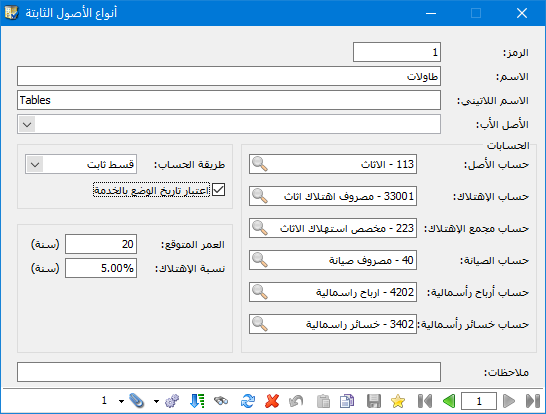The height and width of the screenshot is (414, 546).
Task: Click the copy documents icon
Action: [x=347, y=401]
